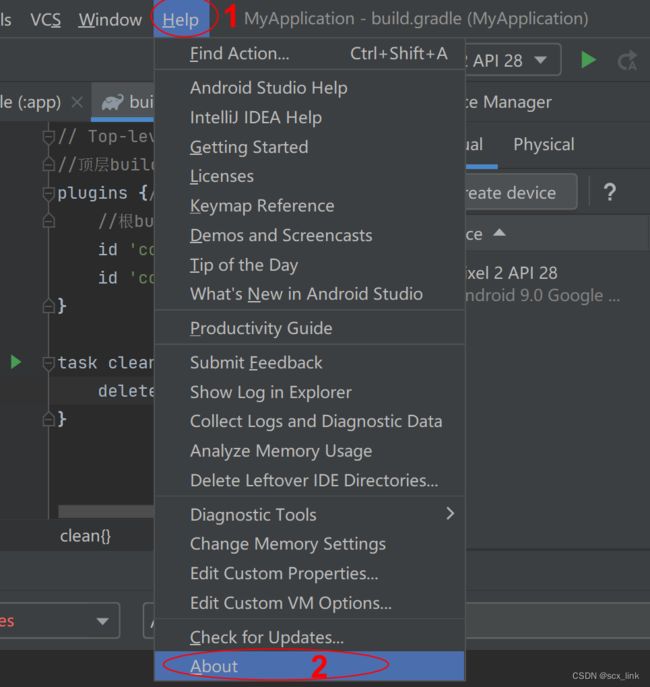Close the build.gradle (:app) tab
Screen dimensions: 650x687
click(x=77, y=103)
